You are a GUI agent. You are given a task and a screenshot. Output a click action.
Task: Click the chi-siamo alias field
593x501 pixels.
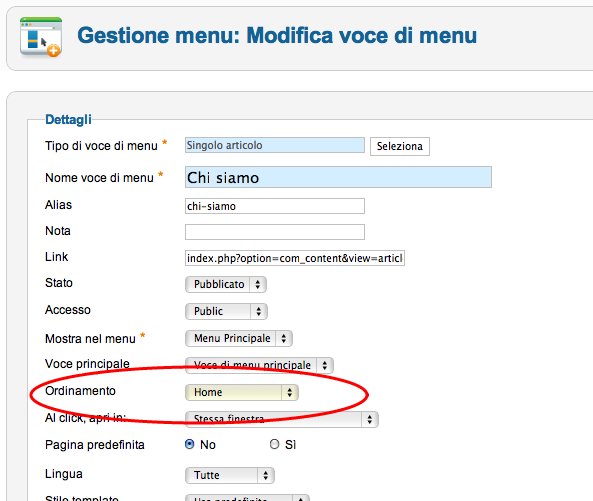(275, 206)
